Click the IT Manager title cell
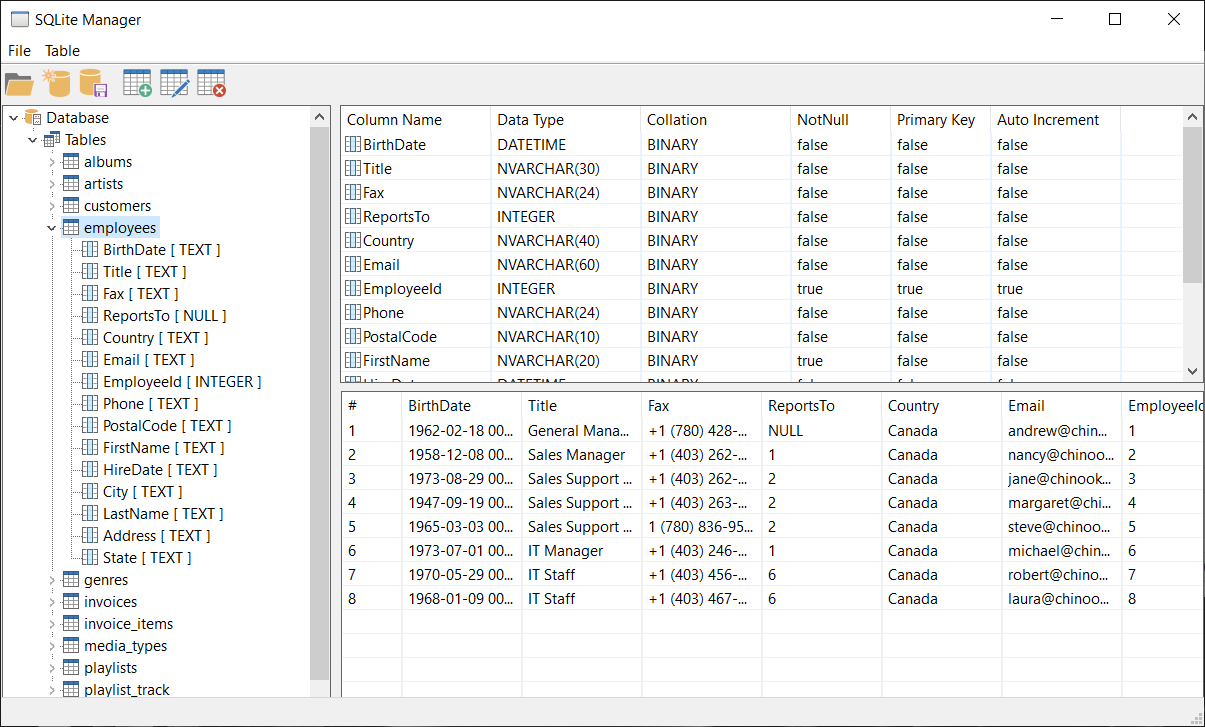Viewport: 1205px width, 727px height. pos(581,551)
